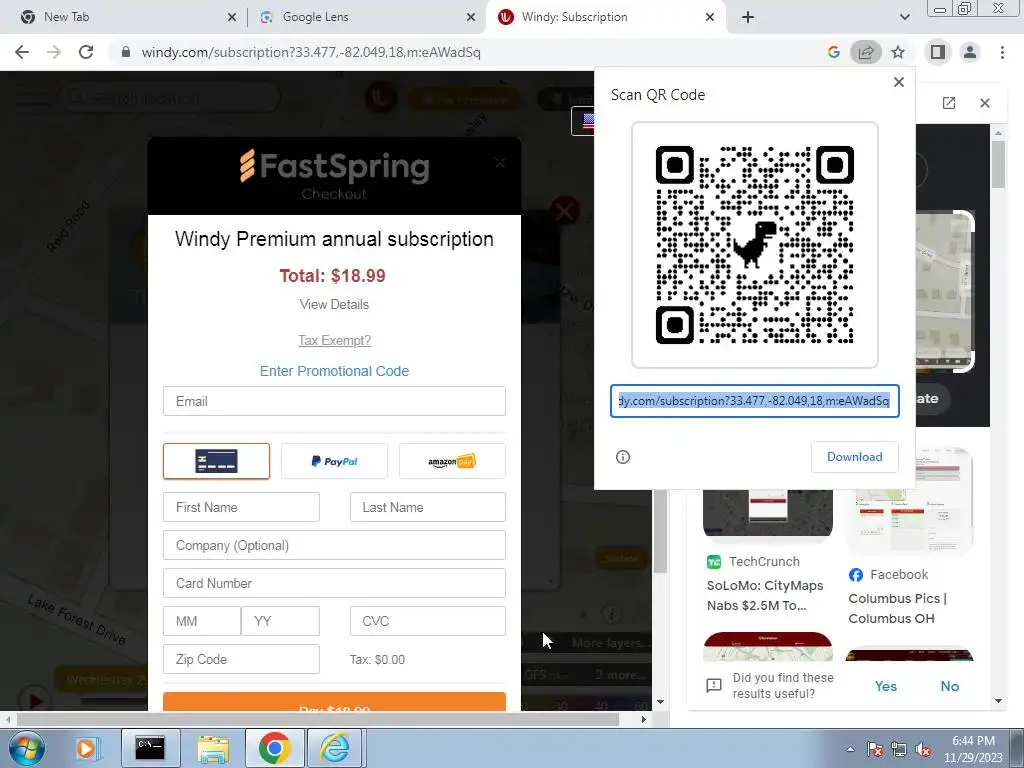Image resolution: width=1024 pixels, height=768 pixels.
Task: Download the QR code
Action: coord(854,456)
